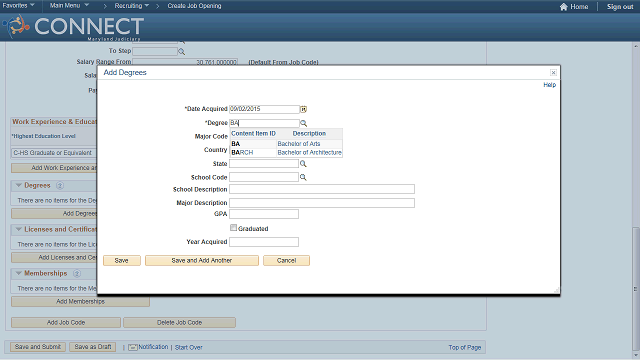640x360 pixels.
Task: Click Start Over link
Action: (x=189, y=347)
